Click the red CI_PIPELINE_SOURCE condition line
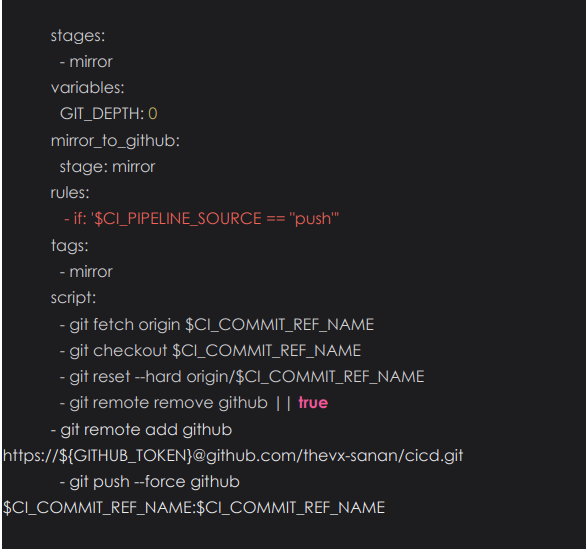This screenshot has width=586, height=549. 201,219
